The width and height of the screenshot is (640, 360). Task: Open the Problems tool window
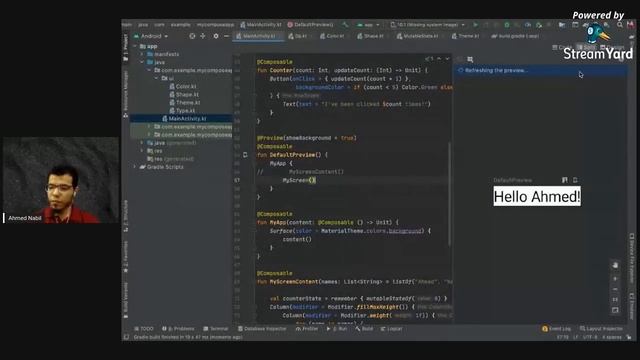pos(178,329)
